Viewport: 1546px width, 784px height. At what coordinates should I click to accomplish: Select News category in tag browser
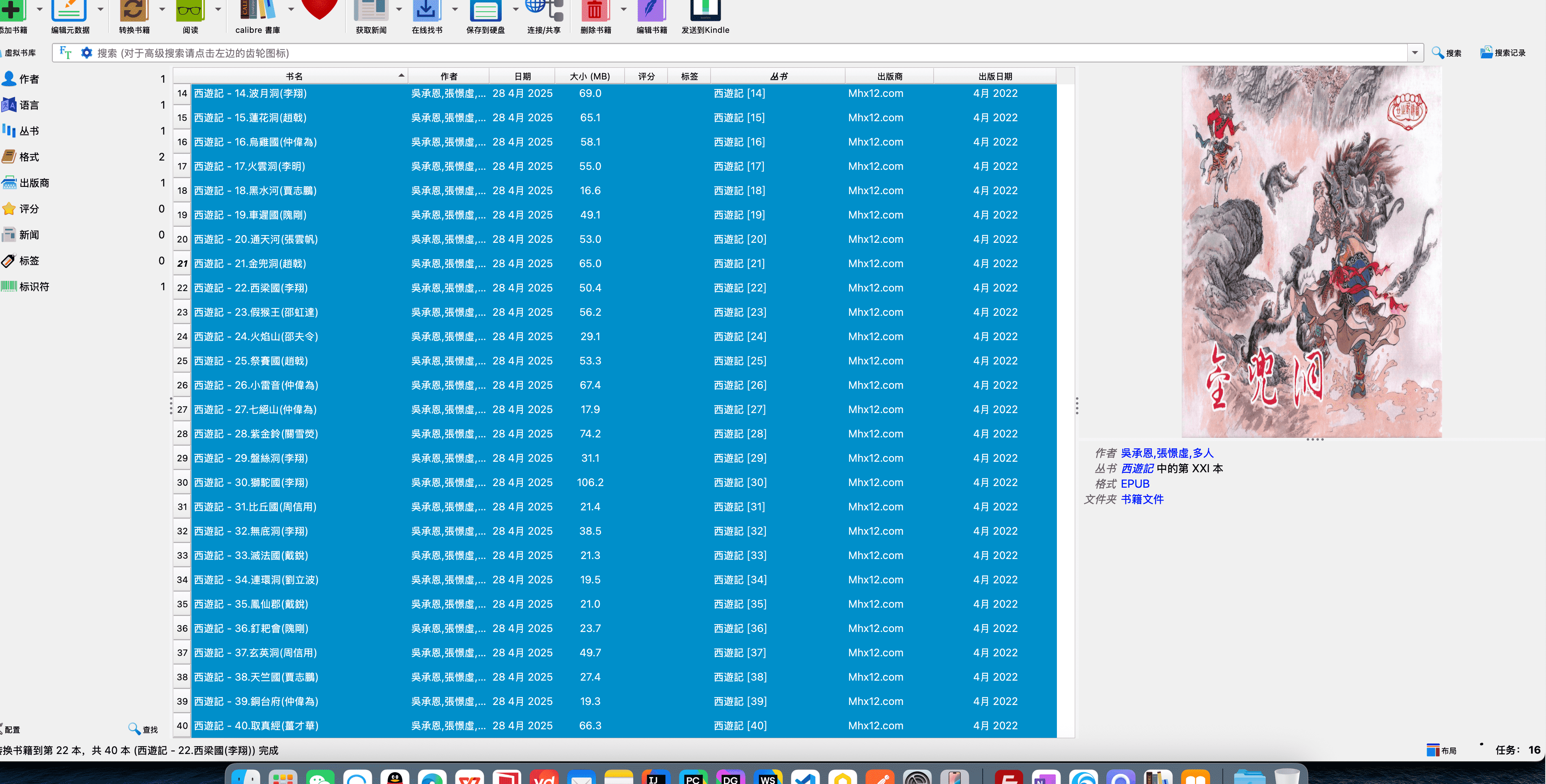(84, 235)
